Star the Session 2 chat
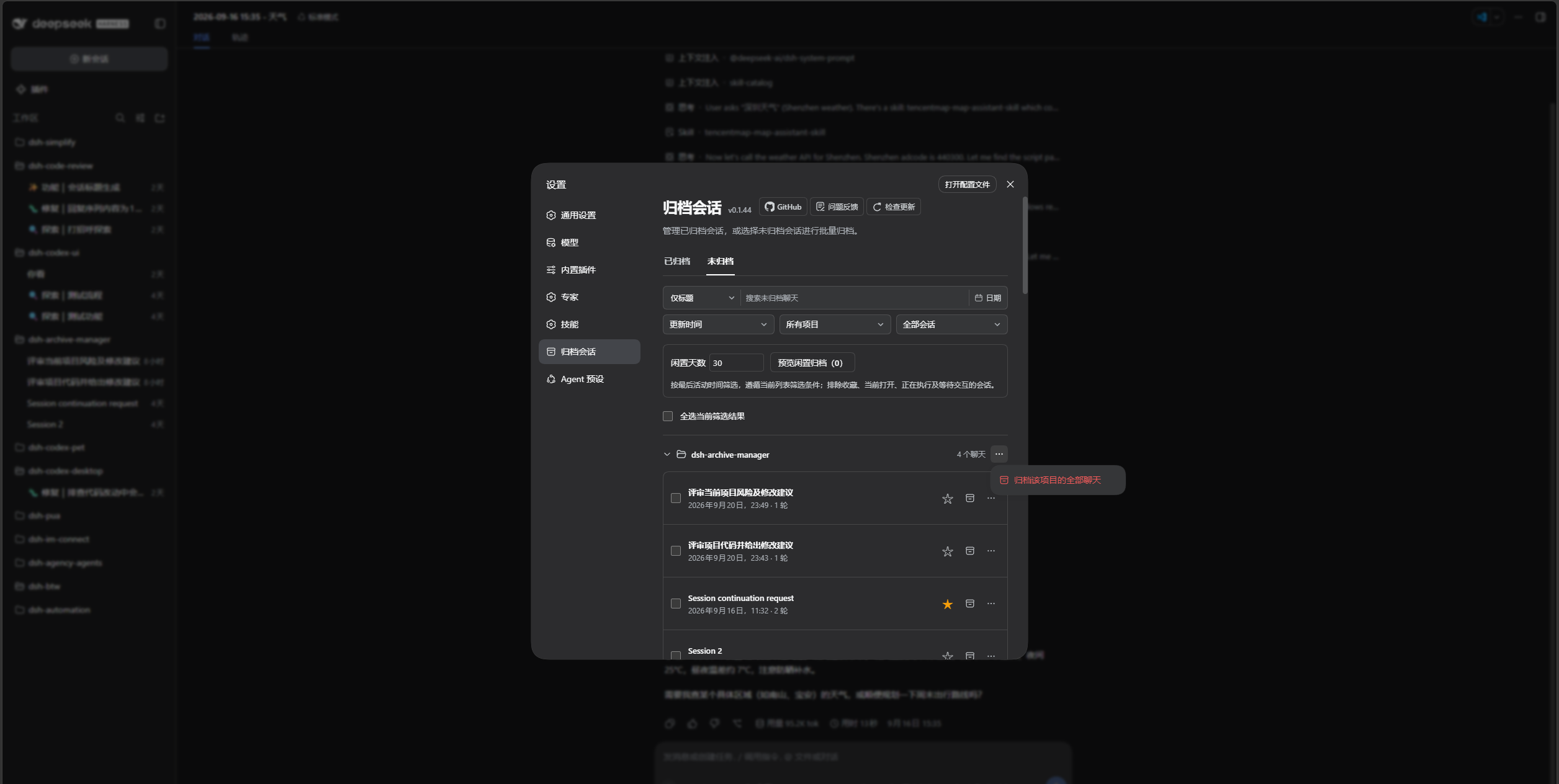 pos(947,655)
